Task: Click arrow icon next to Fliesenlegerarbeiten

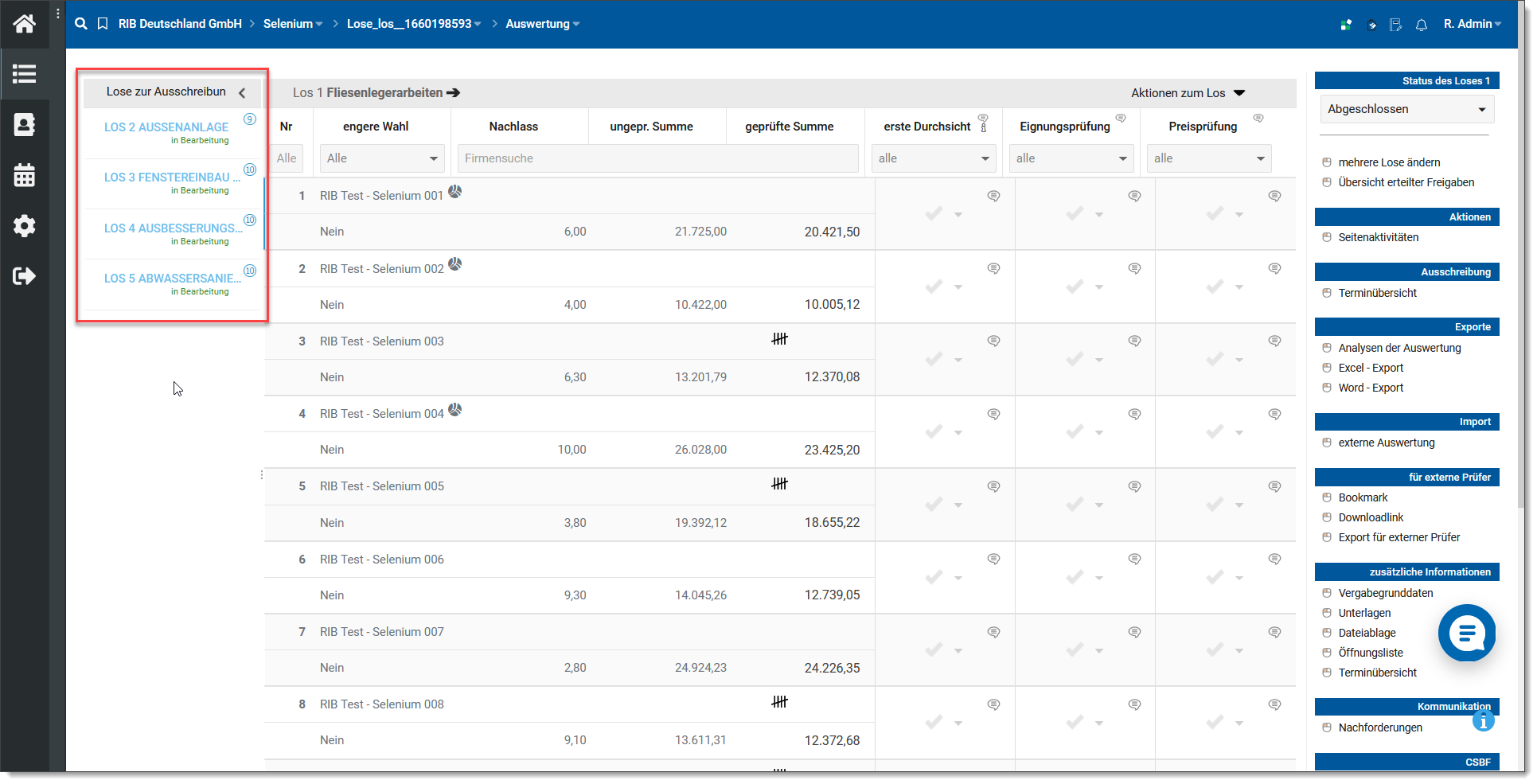Action: (454, 93)
